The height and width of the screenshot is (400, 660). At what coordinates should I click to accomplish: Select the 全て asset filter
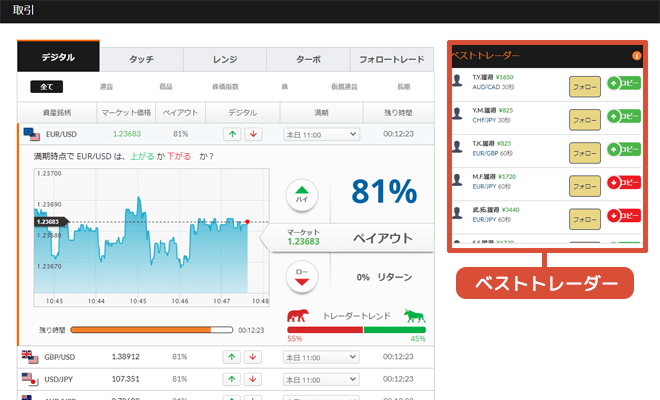coord(47,87)
